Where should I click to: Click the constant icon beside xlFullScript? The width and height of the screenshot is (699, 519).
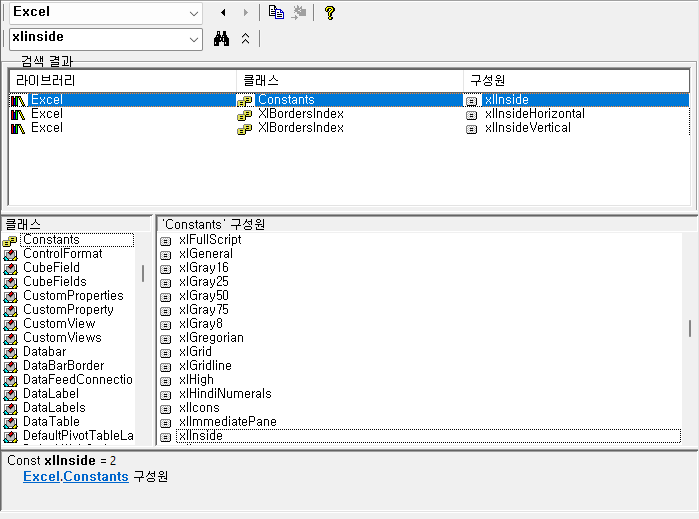pyautogui.click(x=165, y=241)
